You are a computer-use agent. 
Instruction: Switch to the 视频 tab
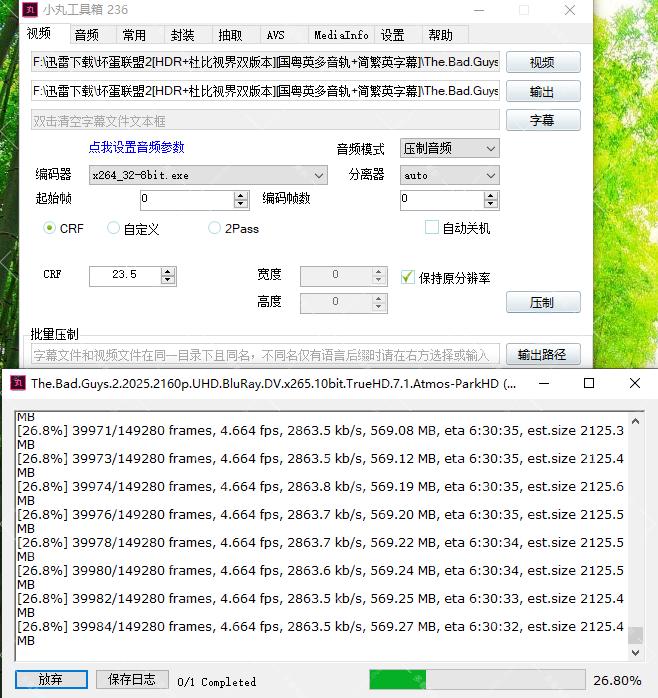(39, 33)
